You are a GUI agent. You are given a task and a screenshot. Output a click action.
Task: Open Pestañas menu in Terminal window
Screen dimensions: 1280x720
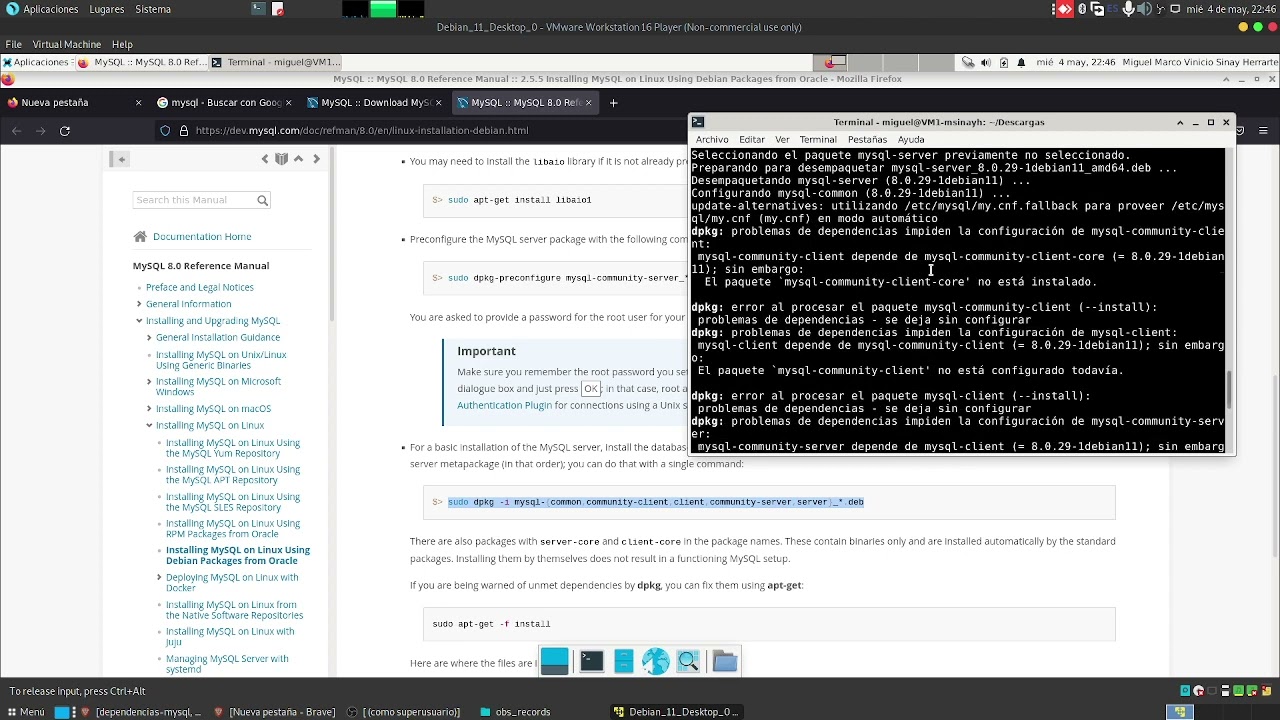(867, 139)
